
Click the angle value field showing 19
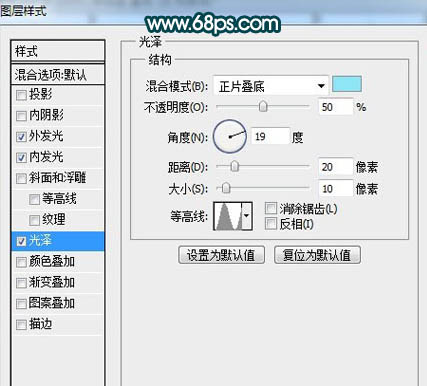click(x=270, y=136)
